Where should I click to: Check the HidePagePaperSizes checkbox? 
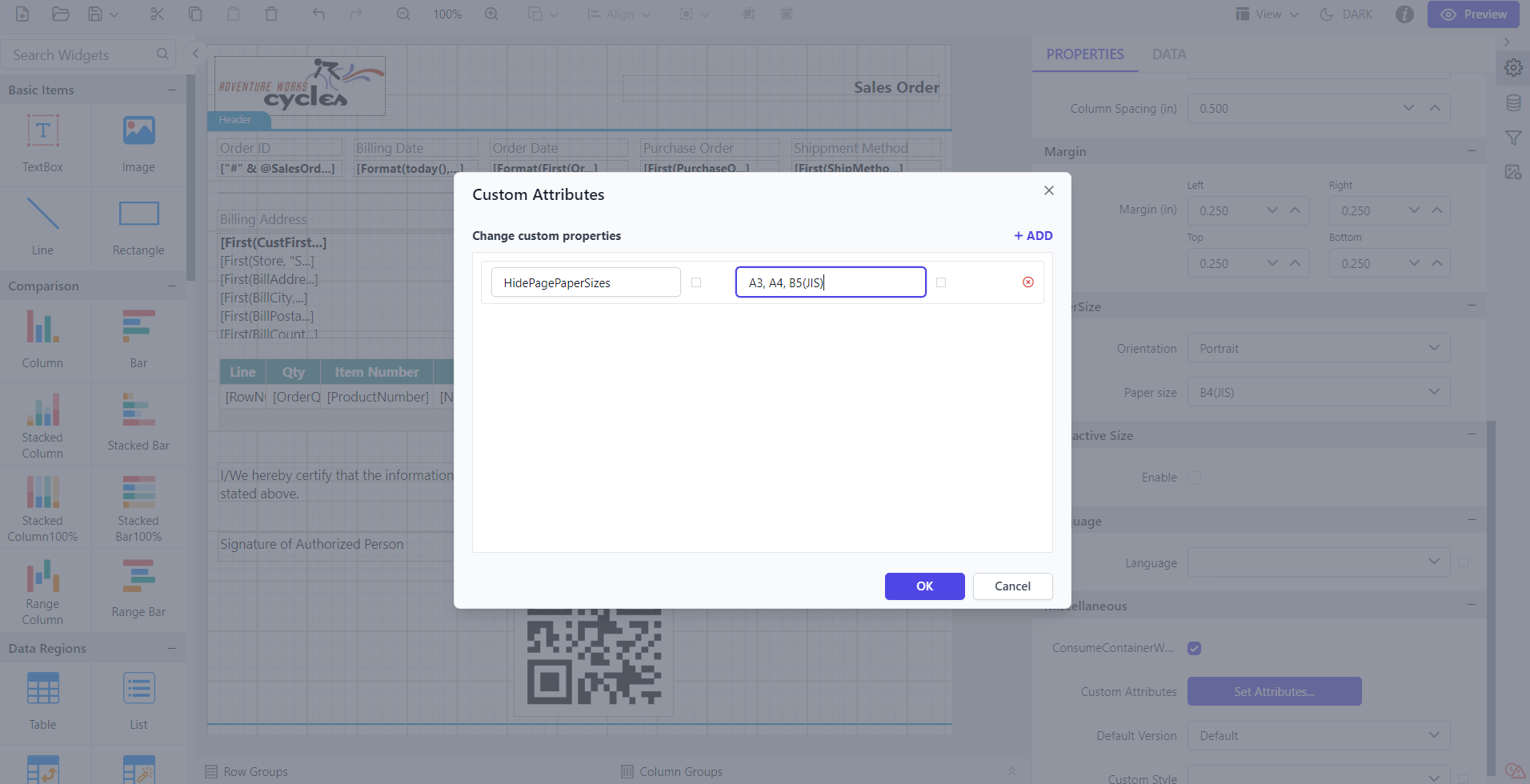click(x=696, y=282)
